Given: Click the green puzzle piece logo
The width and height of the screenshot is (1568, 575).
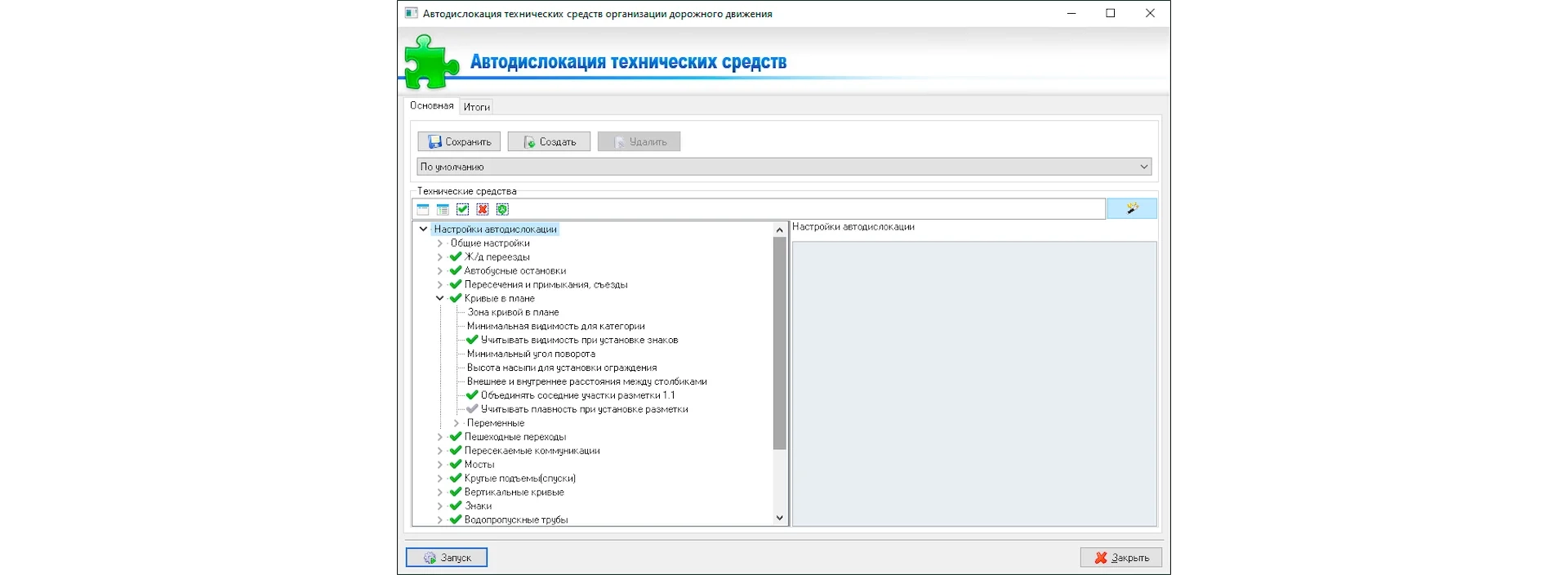Looking at the screenshot, I should [x=430, y=62].
